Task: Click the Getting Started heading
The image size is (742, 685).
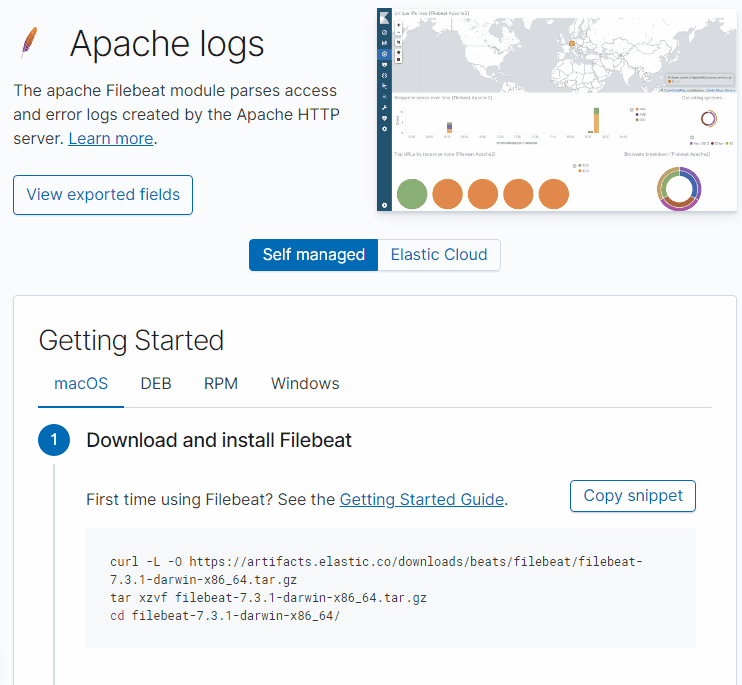Action: point(131,341)
